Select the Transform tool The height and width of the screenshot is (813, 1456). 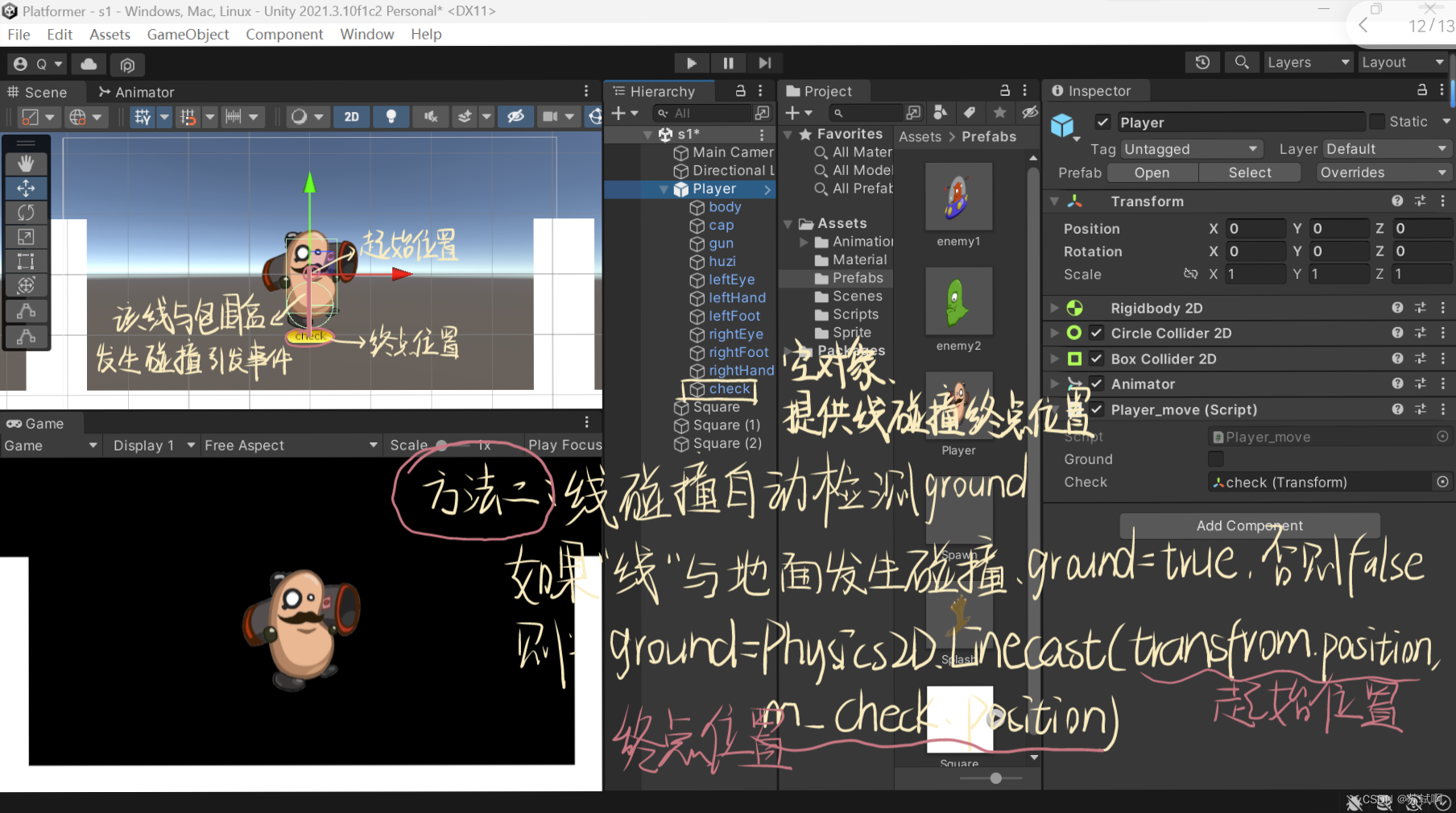26,285
